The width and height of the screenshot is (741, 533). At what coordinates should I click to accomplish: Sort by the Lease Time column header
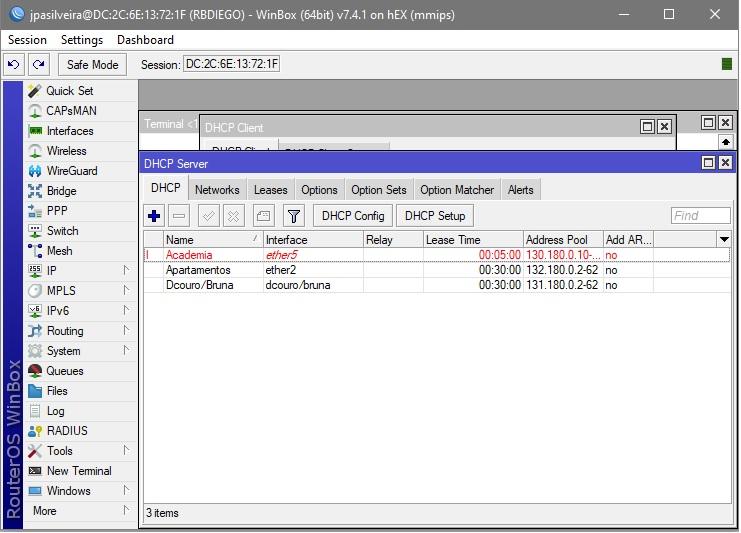tap(473, 240)
